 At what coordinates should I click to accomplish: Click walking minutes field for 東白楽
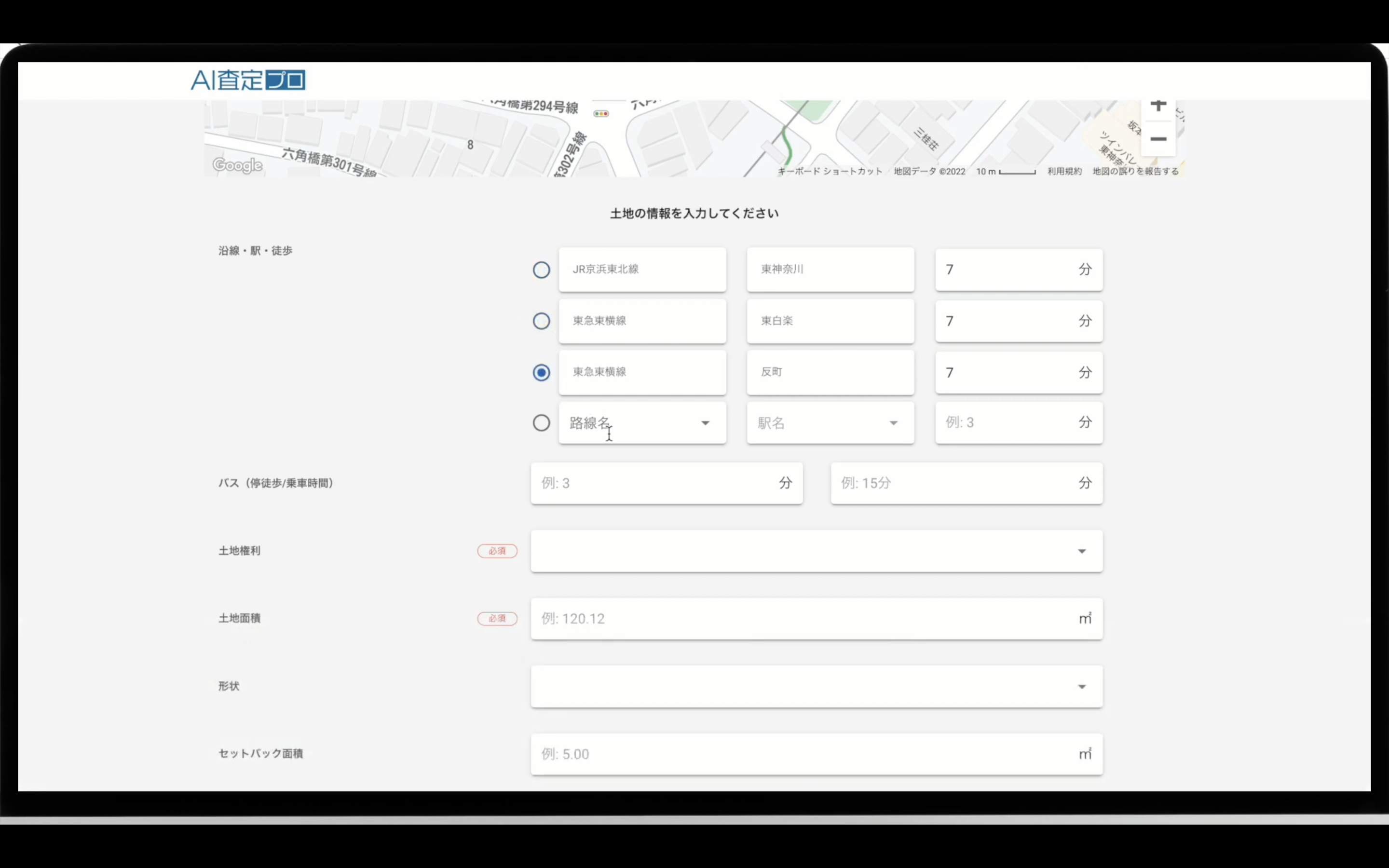pyautogui.click(x=1019, y=321)
